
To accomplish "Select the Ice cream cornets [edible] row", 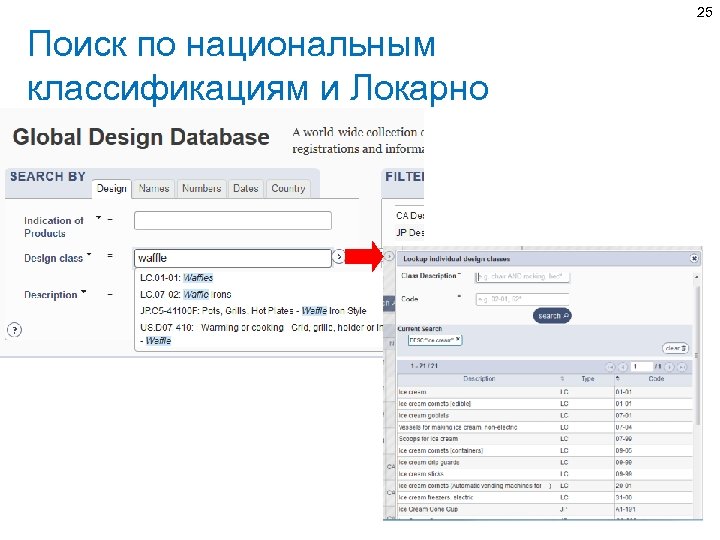I will pyautogui.click(x=545, y=404).
